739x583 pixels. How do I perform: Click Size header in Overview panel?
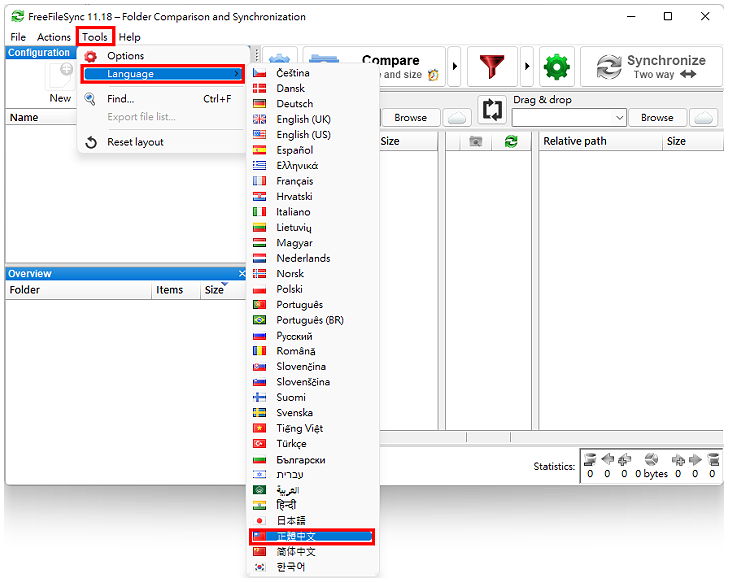(221, 290)
